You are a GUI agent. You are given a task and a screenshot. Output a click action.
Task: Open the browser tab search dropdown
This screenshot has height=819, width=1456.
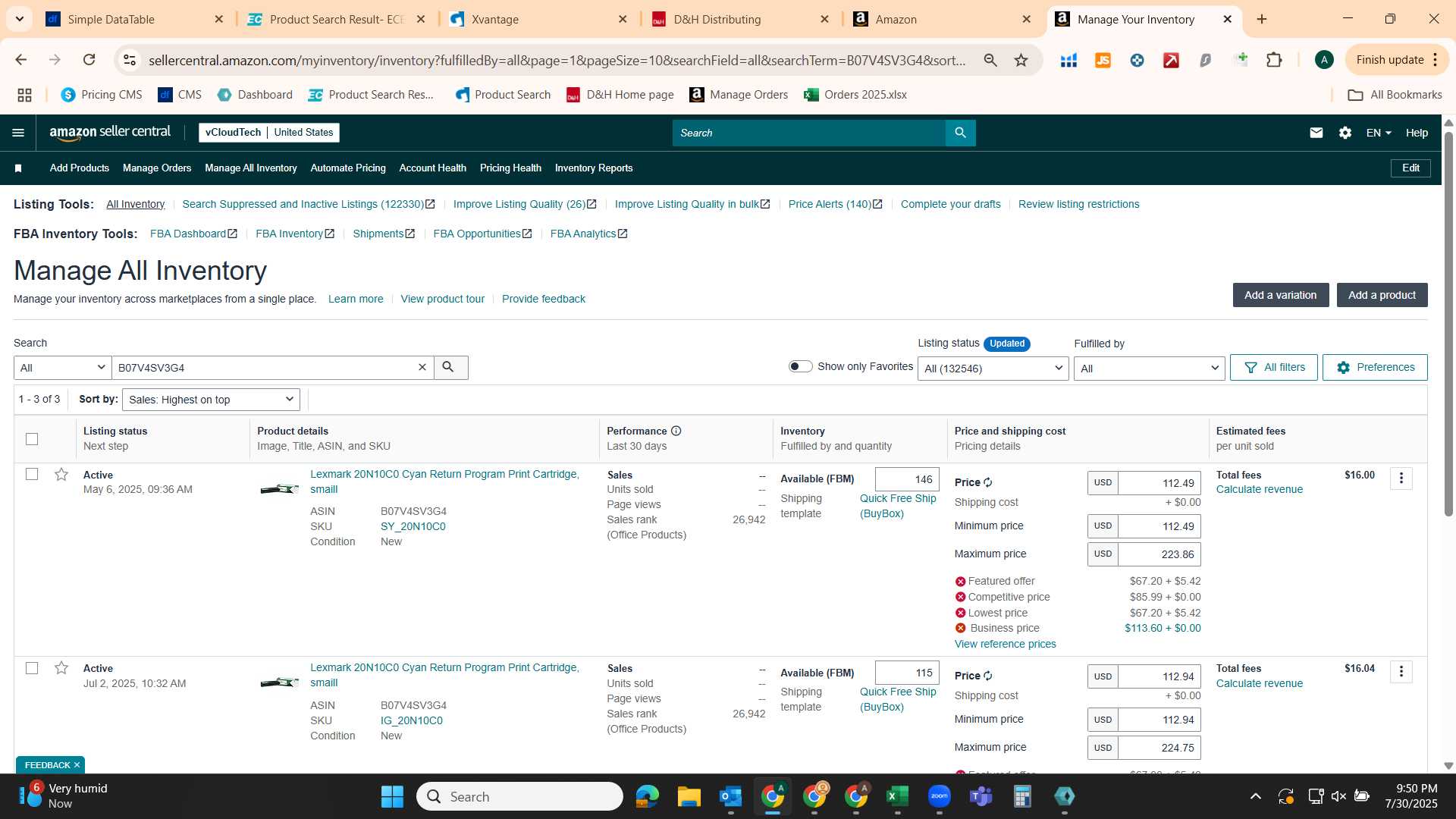click(20, 19)
